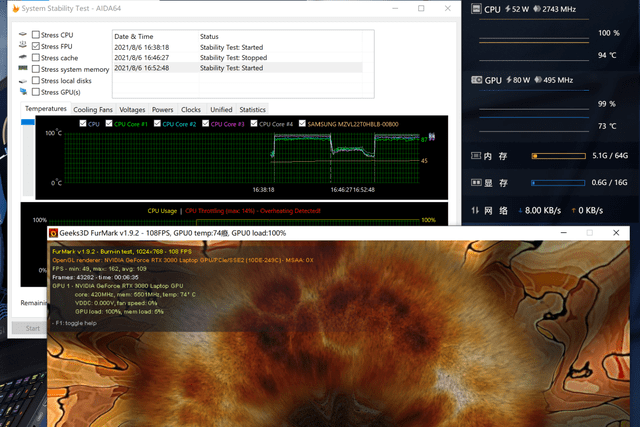The height and width of the screenshot is (427, 640).
Task: Minimize the FurMark window
Action: [564, 233]
